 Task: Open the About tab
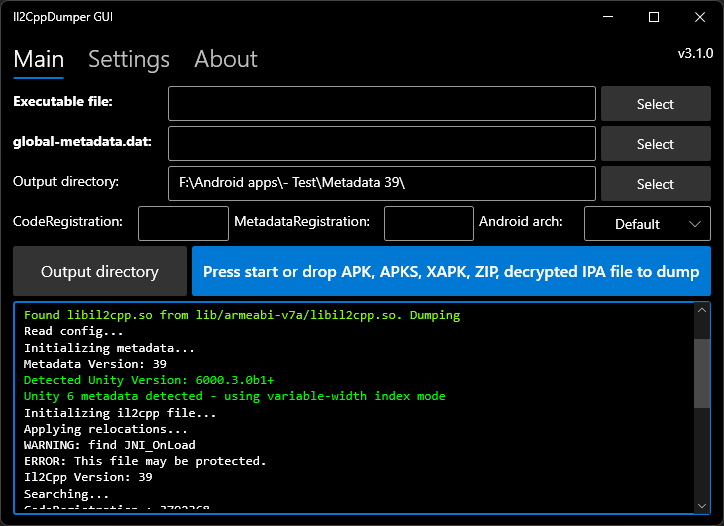(226, 59)
